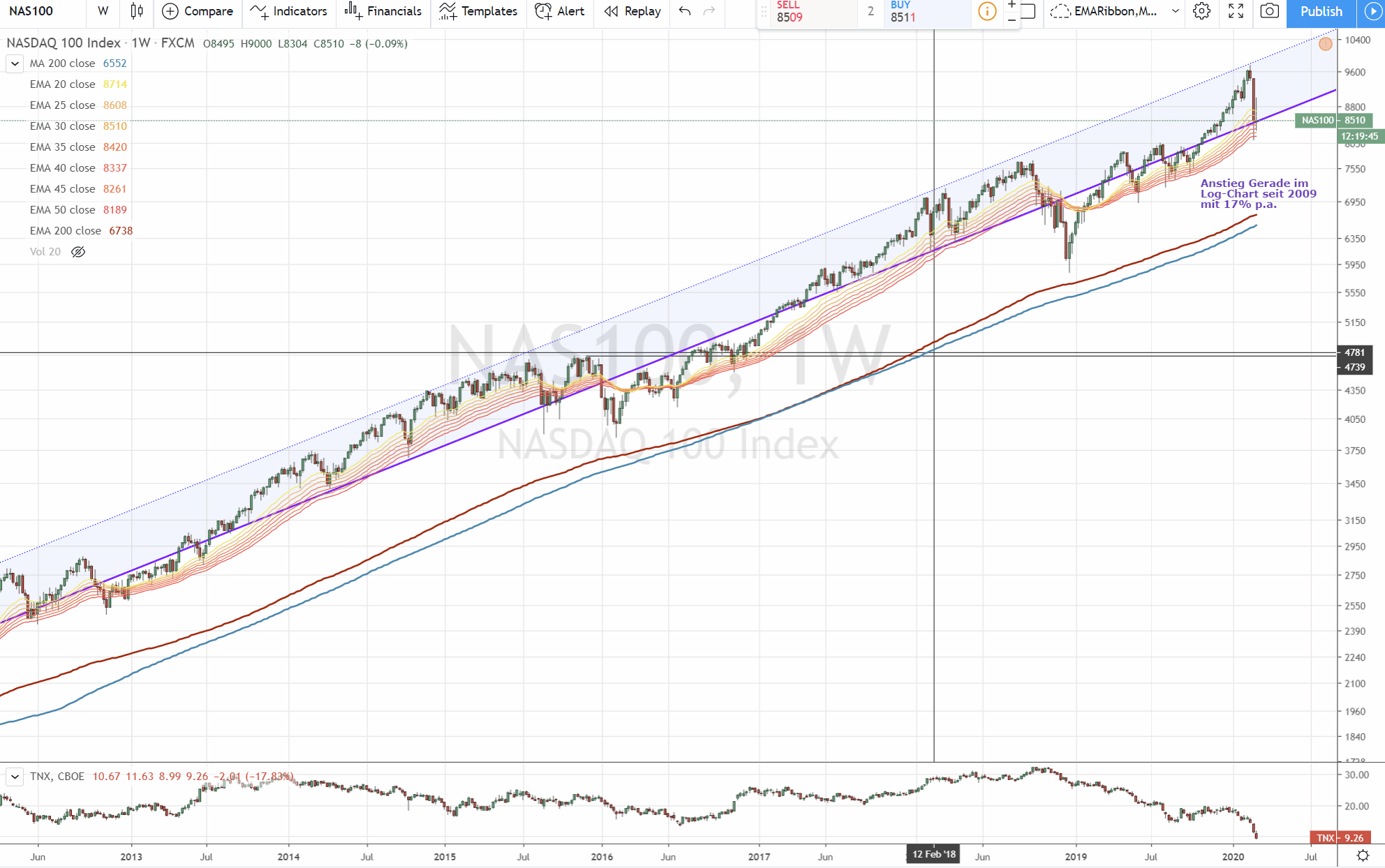1385x868 pixels.
Task: Click the play icon next to Publish
Action: pos(1372,12)
